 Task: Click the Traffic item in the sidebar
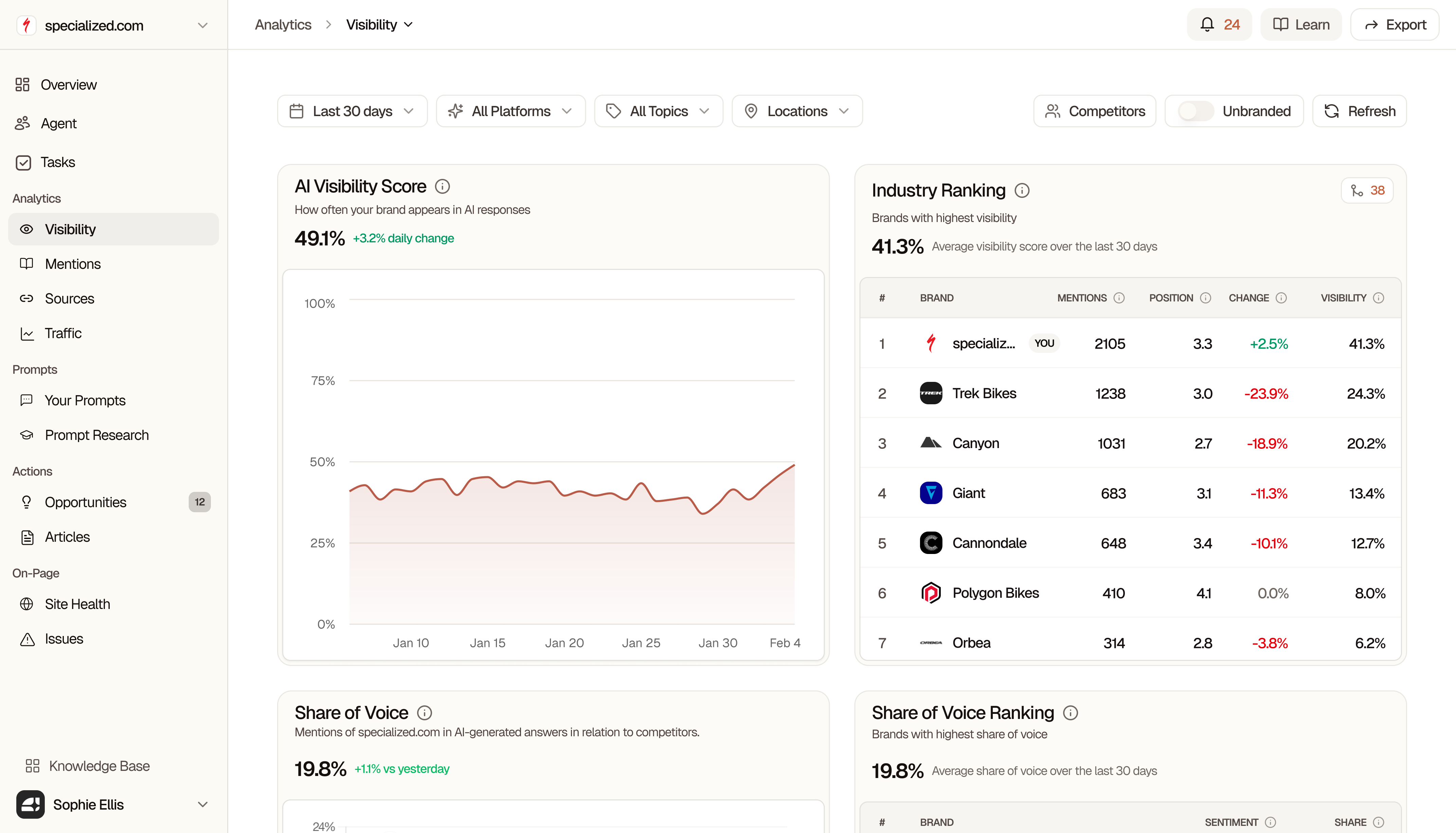pos(113,333)
